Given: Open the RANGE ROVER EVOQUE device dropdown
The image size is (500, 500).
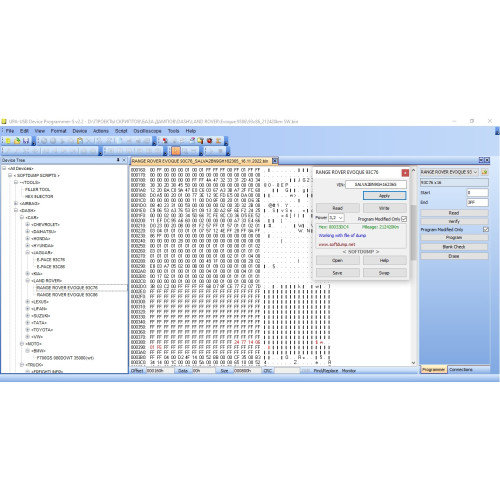Looking at the screenshot, I should 449,172.
